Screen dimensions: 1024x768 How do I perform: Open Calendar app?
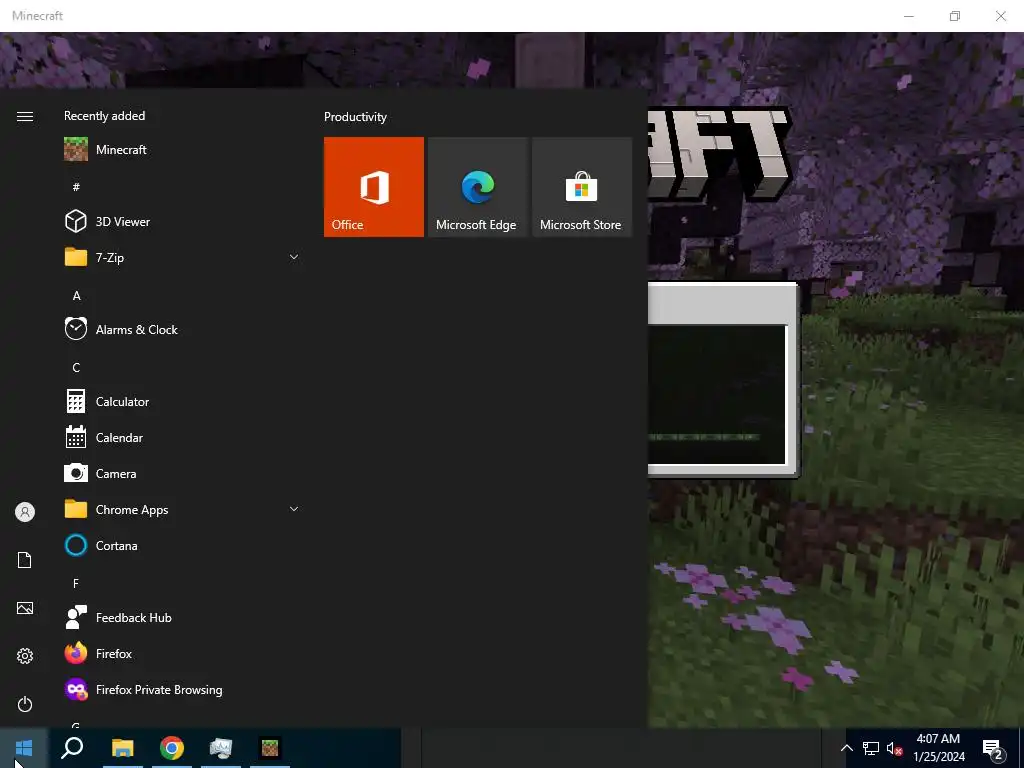181,438
